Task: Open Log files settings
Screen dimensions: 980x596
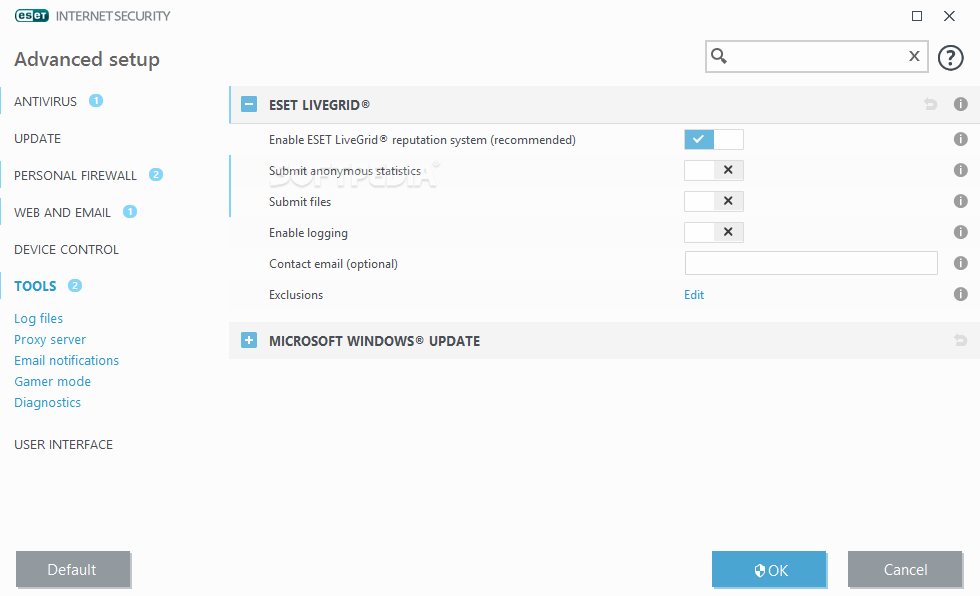Action: click(x=38, y=319)
